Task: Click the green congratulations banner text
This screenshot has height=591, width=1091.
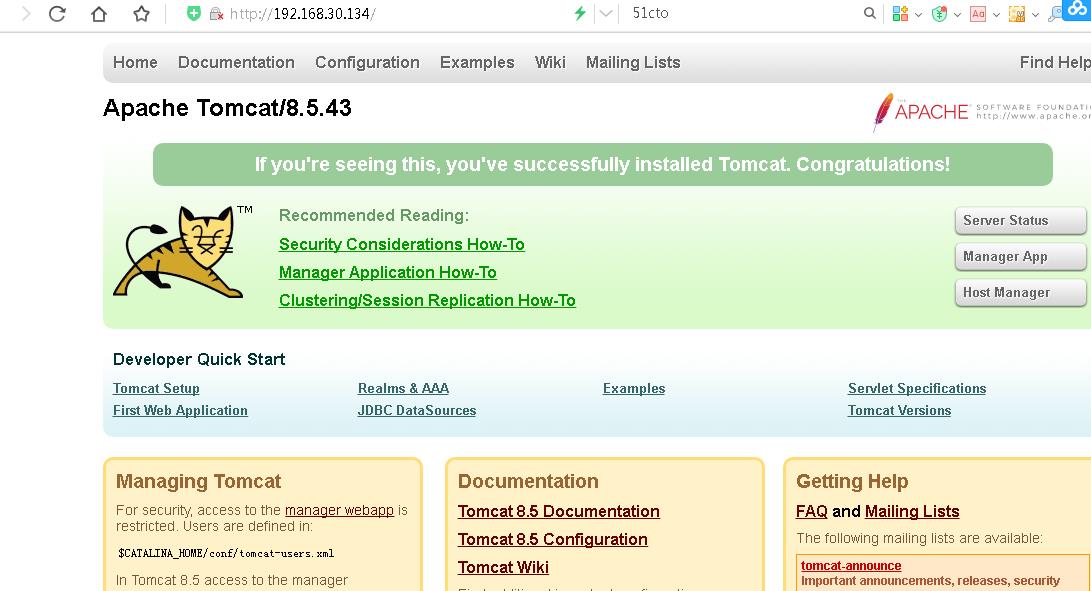Action: pos(602,164)
